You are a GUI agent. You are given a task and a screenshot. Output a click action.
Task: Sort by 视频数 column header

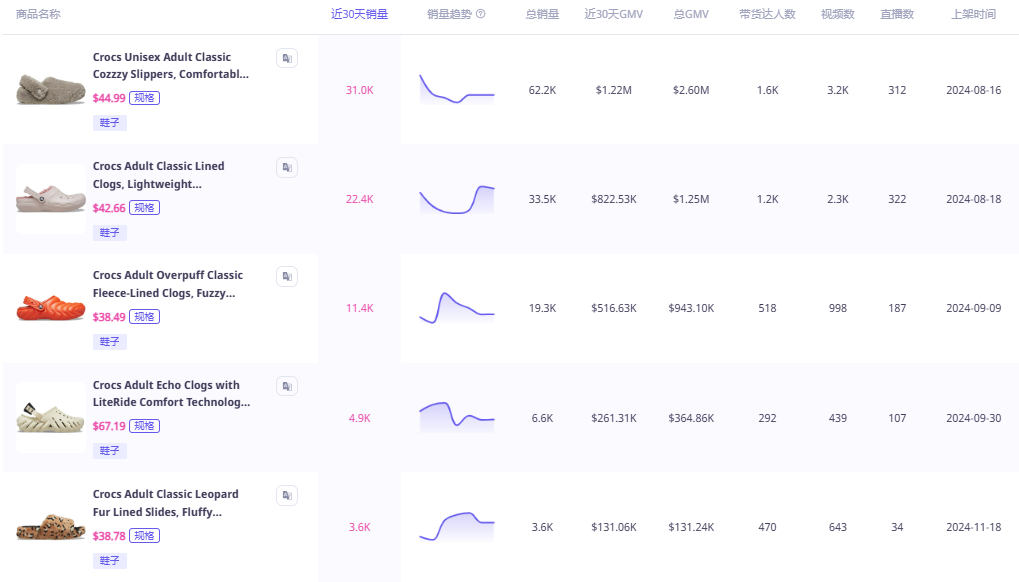[838, 14]
